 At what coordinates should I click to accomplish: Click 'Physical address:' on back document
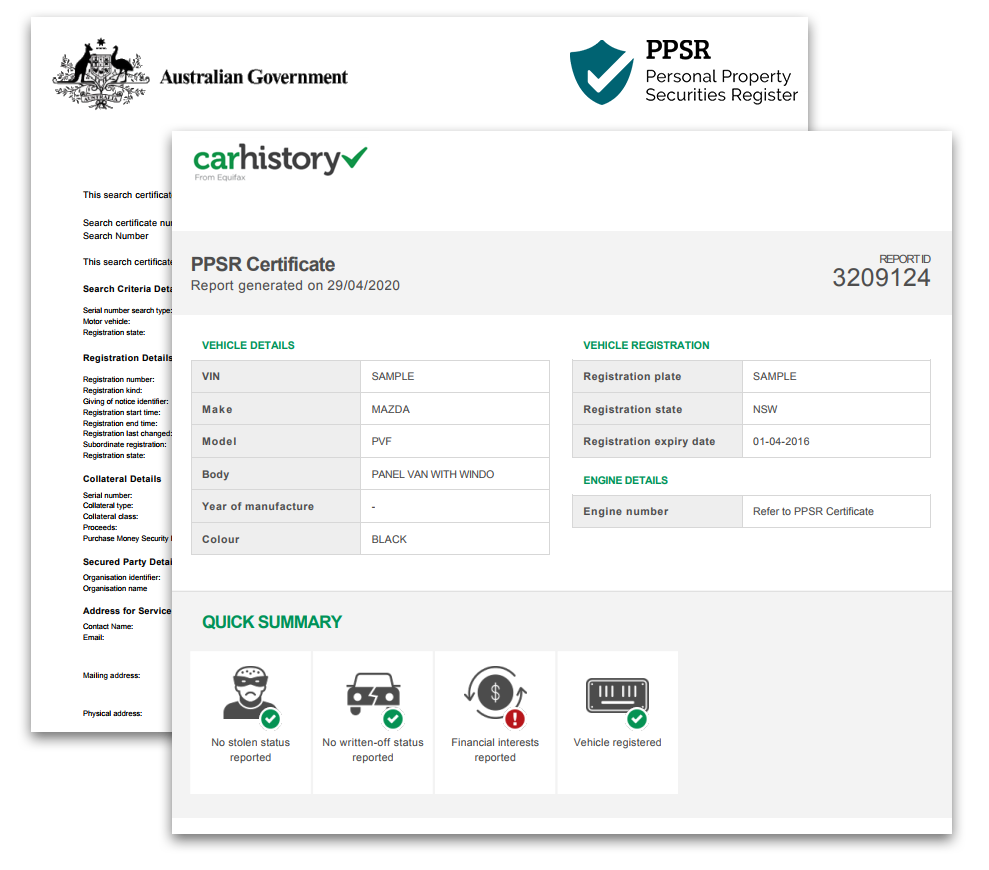click(112, 714)
